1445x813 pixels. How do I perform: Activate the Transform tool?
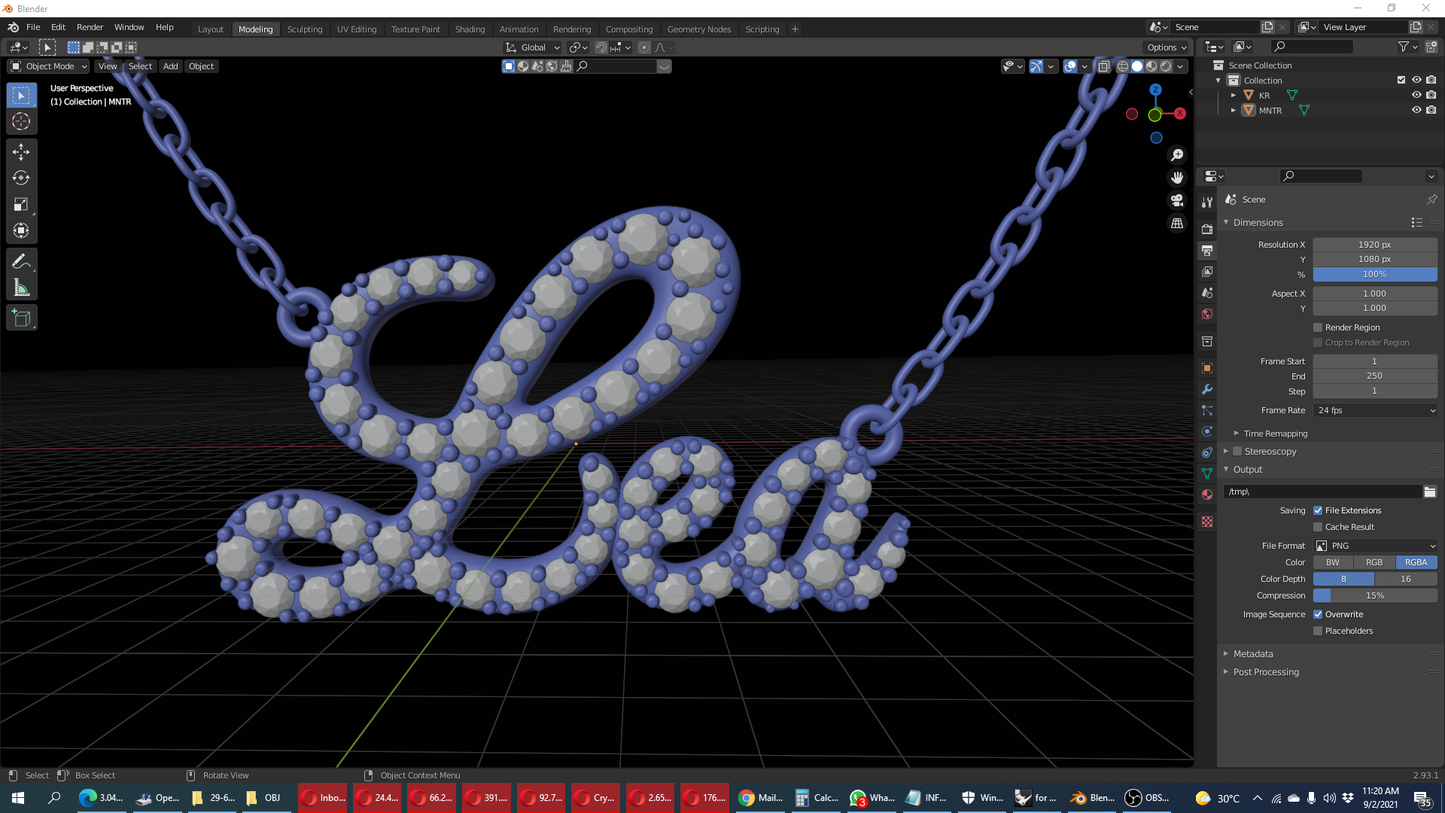21,230
